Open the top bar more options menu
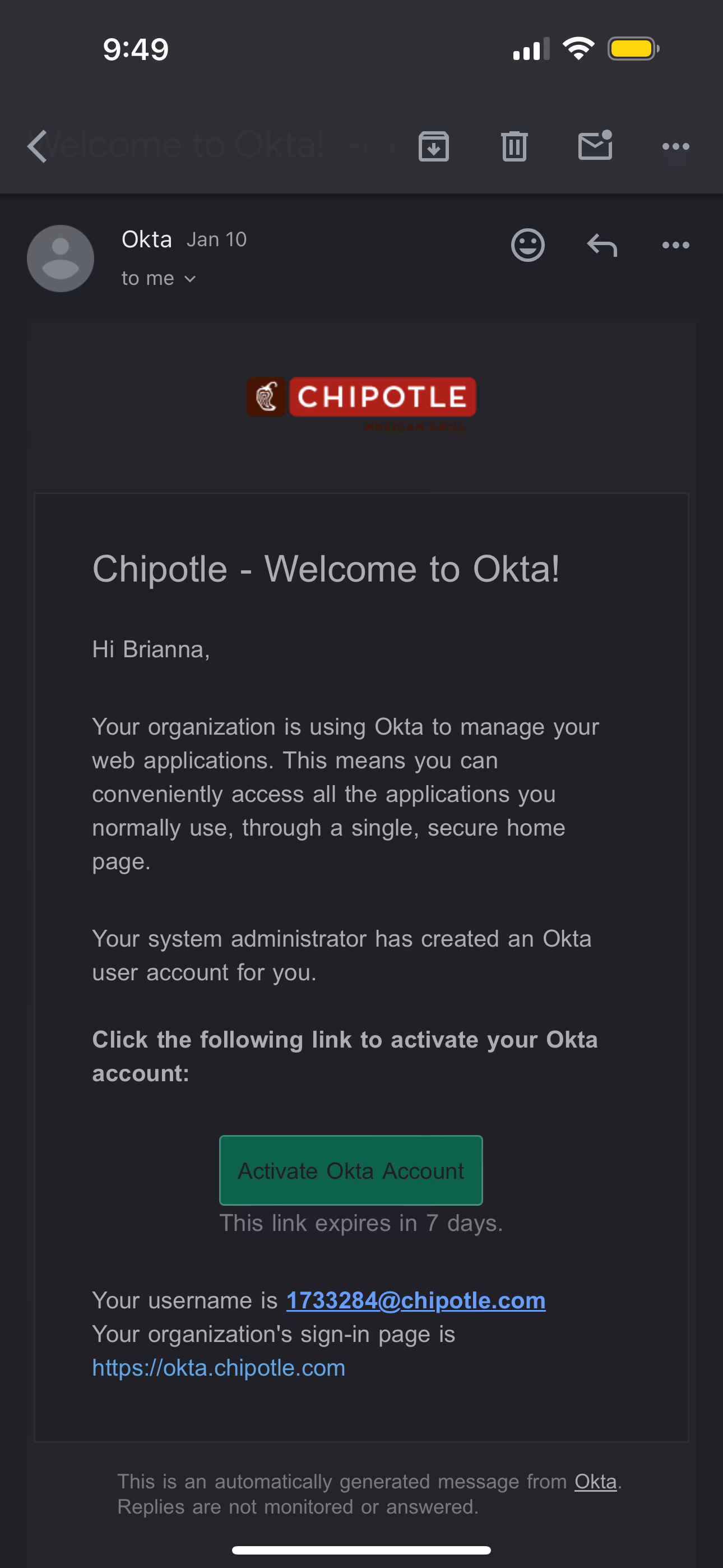Image resolution: width=723 pixels, height=1568 pixels. click(675, 146)
